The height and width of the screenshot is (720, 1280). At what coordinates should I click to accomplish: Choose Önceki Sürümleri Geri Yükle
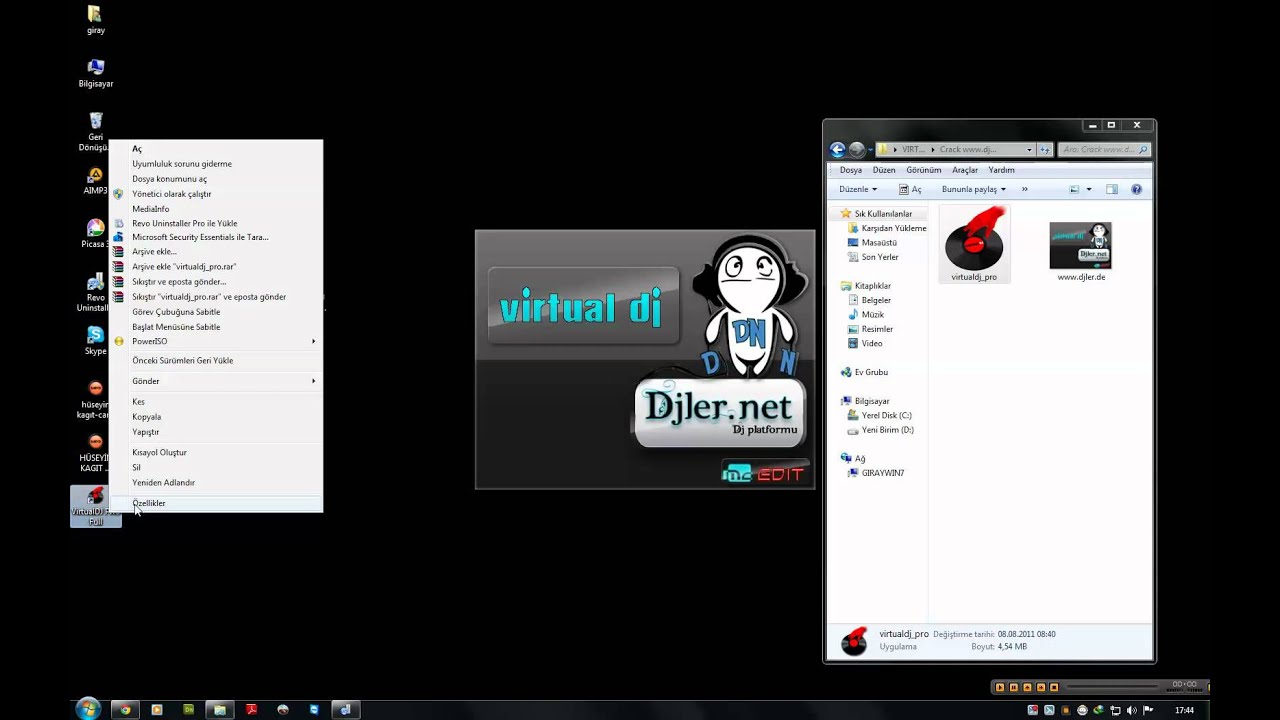pos(215,360)
